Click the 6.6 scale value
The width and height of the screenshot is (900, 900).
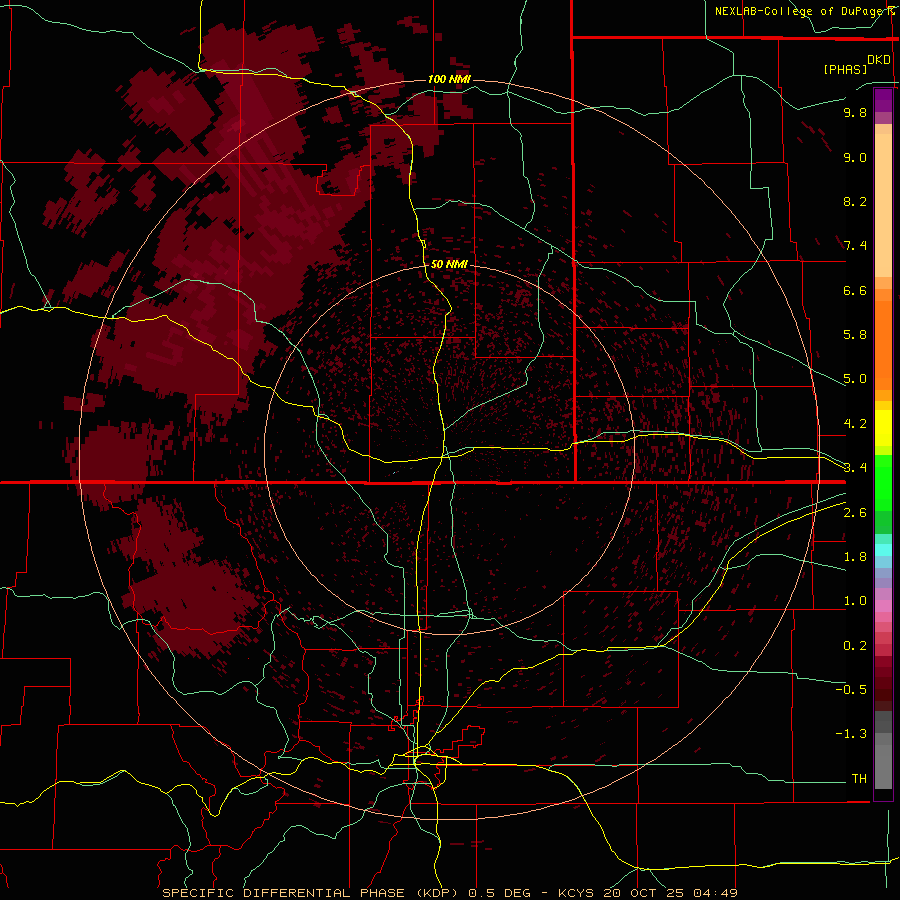click(x=855, y=290)
